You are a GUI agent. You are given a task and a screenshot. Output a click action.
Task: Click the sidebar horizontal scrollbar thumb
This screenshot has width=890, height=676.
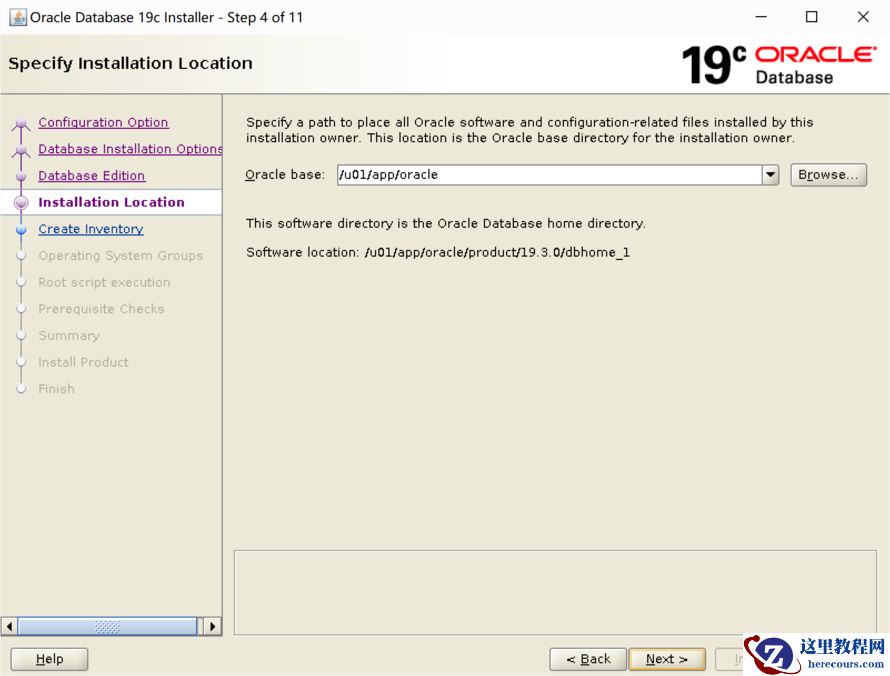click(107, 627)
